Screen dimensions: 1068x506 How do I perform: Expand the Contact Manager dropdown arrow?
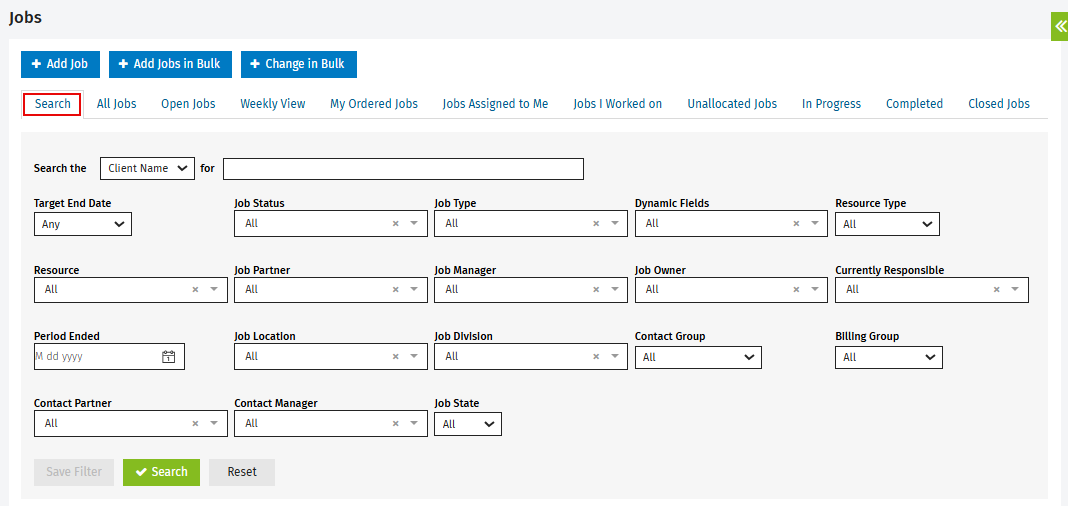pyautogui.click(x=414, y=423)
